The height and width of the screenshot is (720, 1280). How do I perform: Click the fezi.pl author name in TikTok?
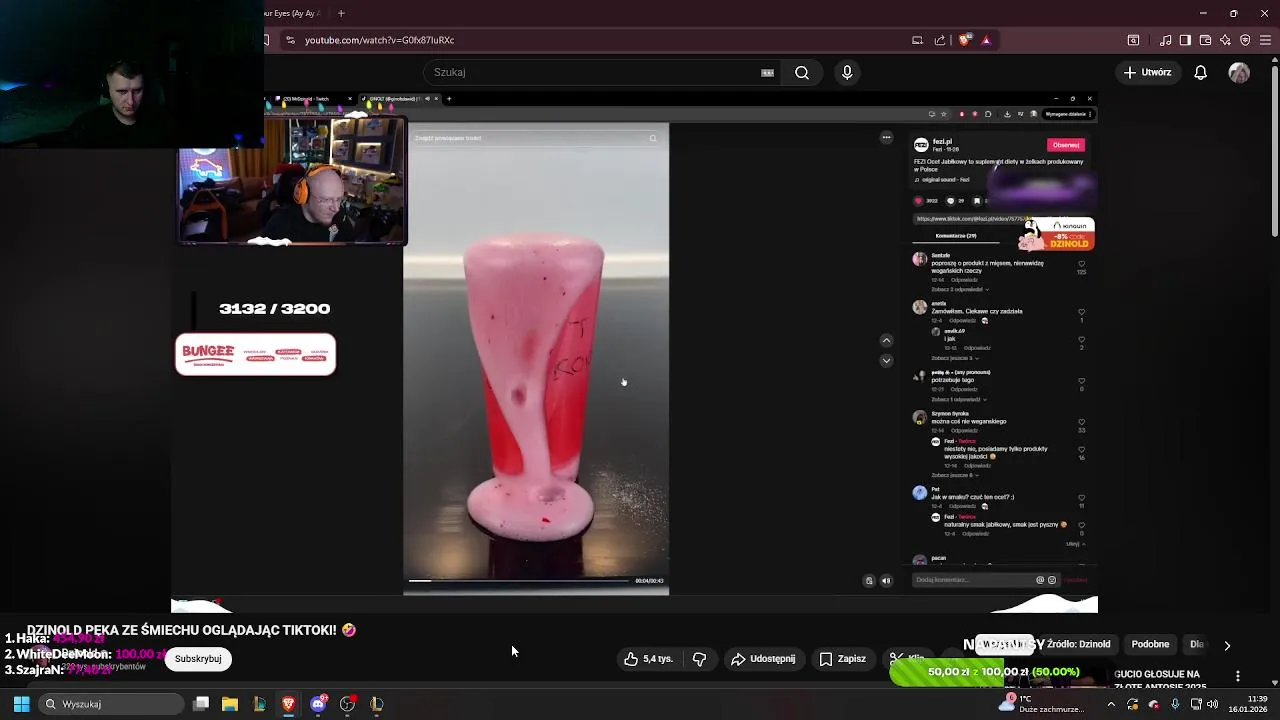942,142
